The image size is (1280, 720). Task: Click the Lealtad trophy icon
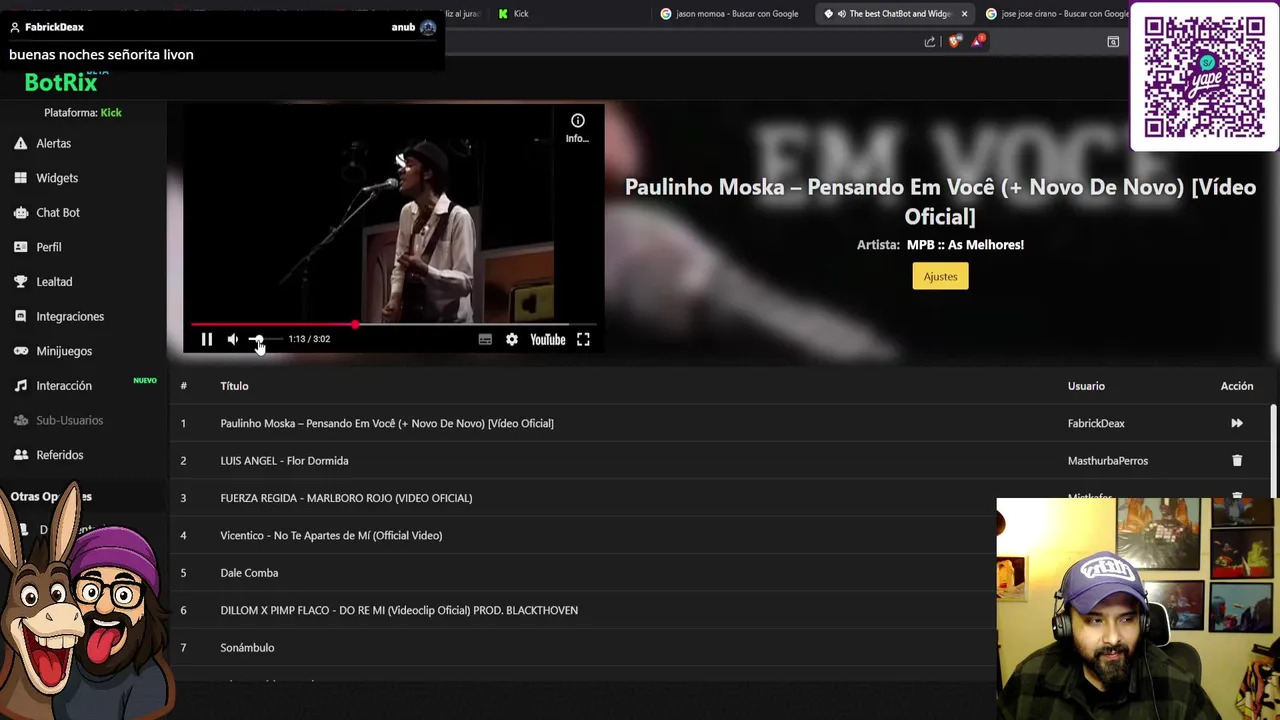[x=20, y=282]
